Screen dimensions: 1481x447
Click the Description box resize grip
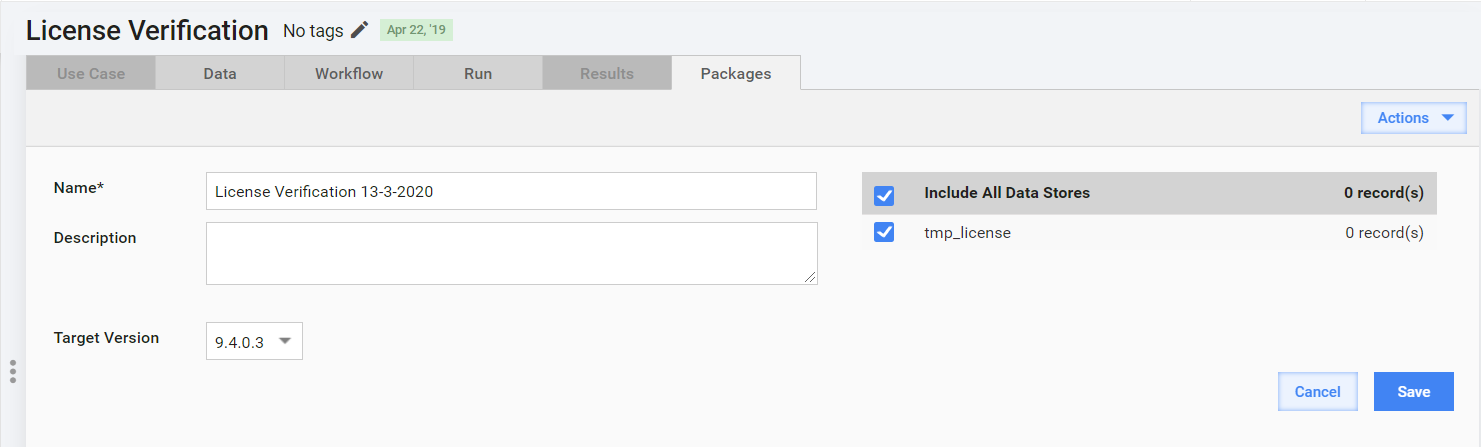pos(810,277)
